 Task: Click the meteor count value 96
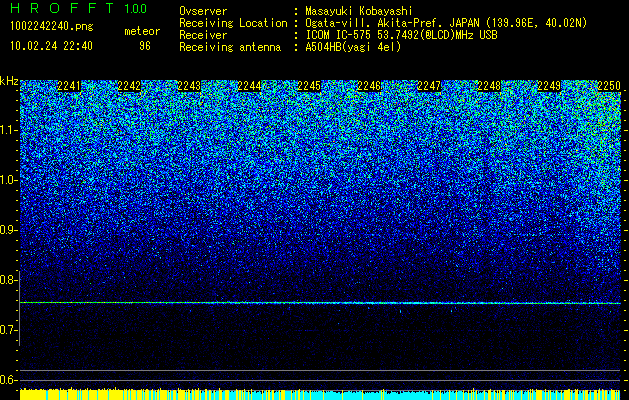point(145,46)
